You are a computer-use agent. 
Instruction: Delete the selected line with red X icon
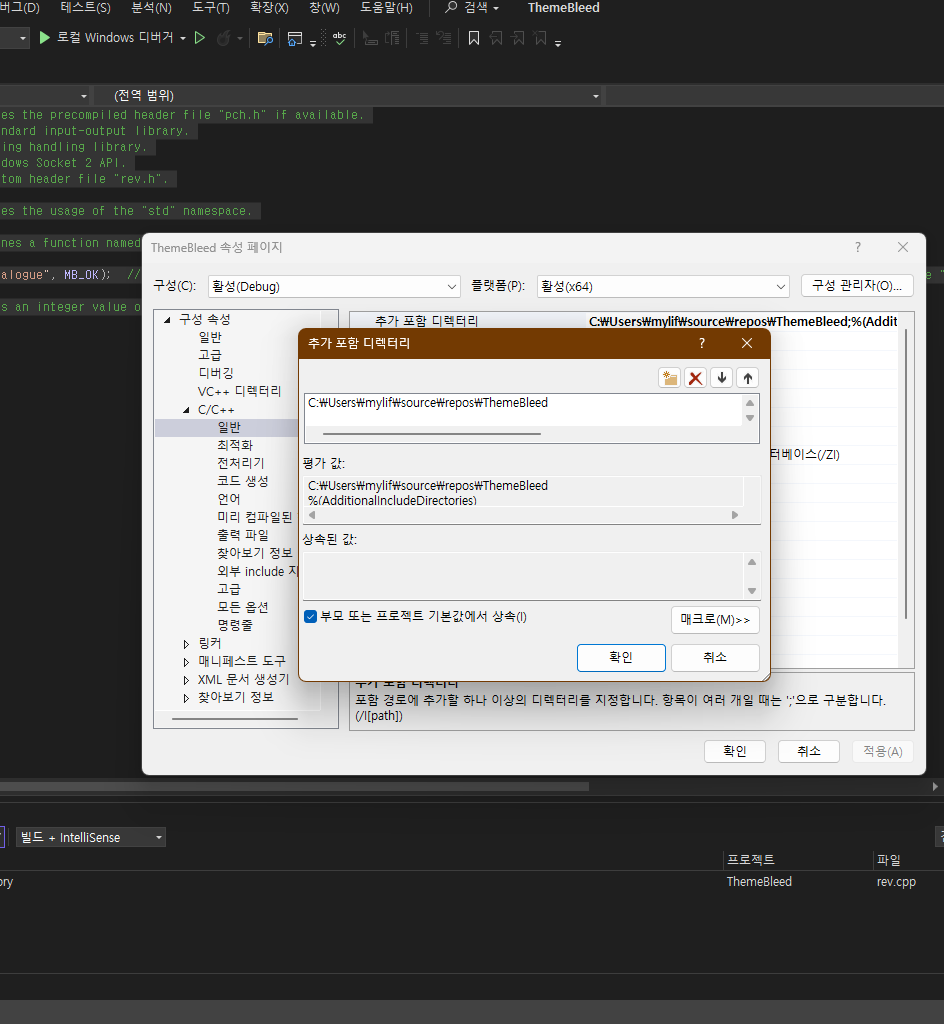[x=696, y=377]
